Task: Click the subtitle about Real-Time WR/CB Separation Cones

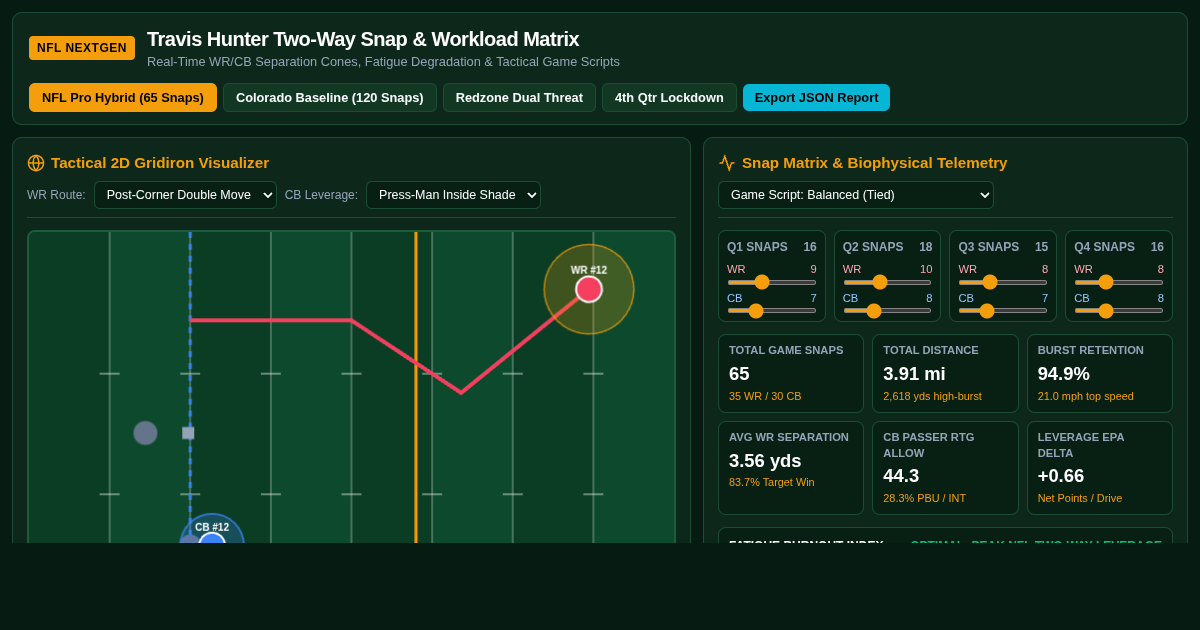Action: (x=383, y=62)
